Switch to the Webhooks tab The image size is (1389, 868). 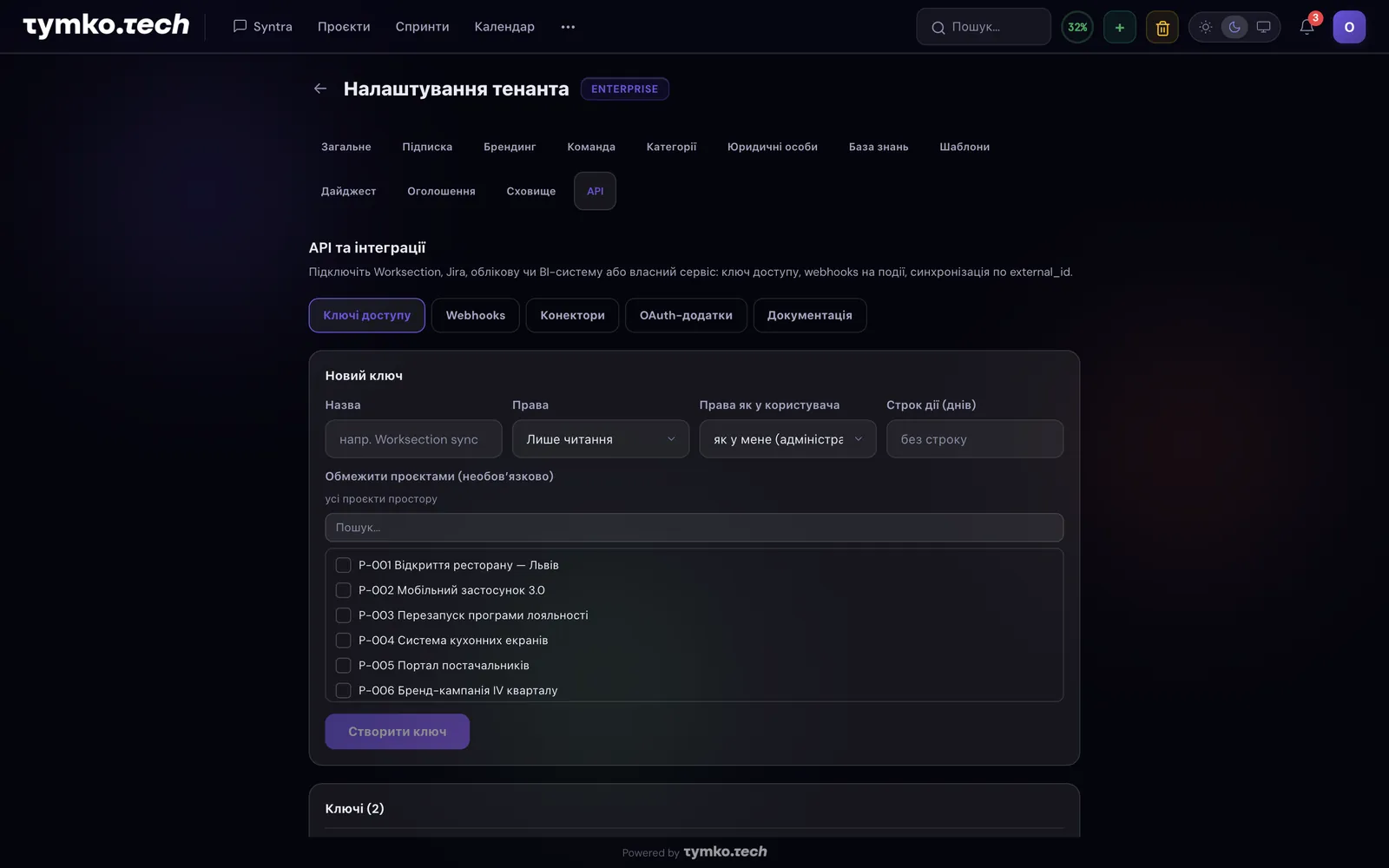[x=476, y=315]
